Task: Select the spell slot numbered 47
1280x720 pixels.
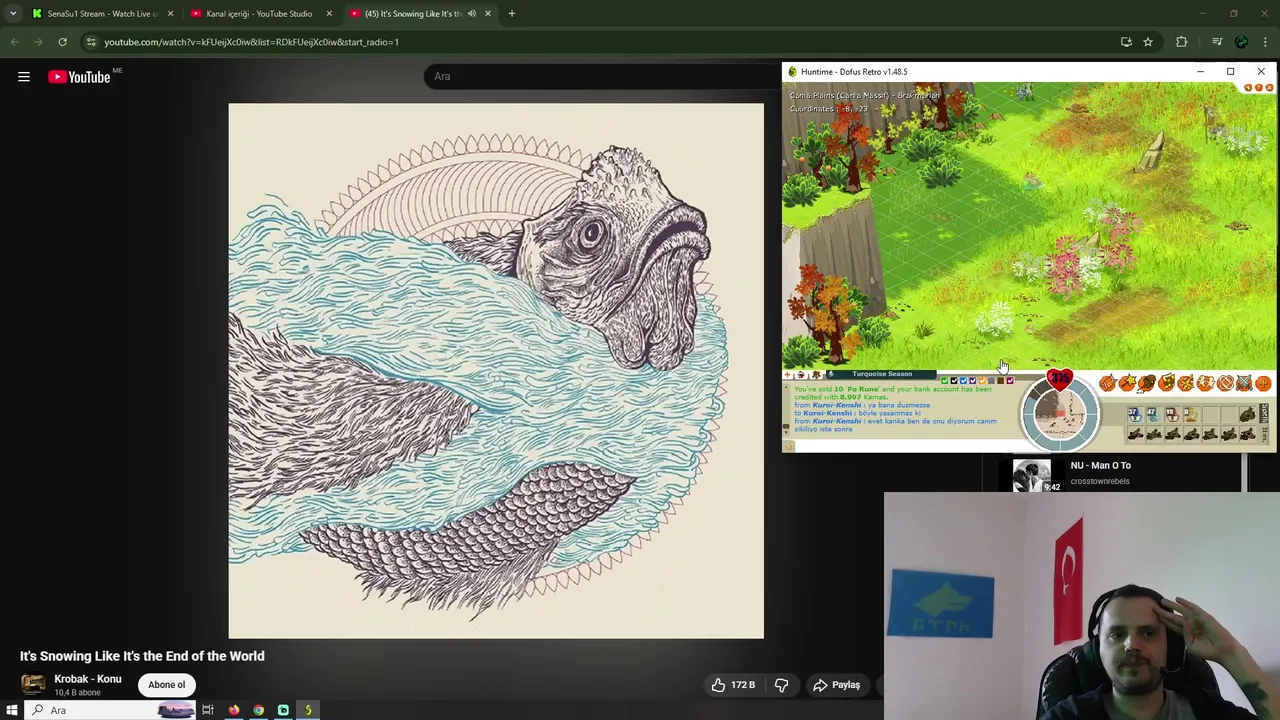Action: pyautogui.click(x=1154, y=414)
